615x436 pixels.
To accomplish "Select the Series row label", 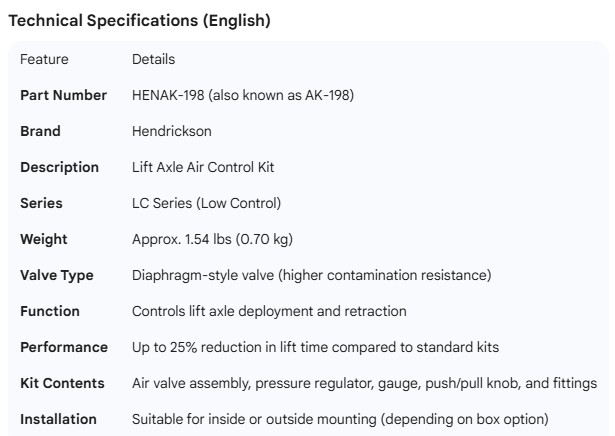I will (x=41, y=204).
